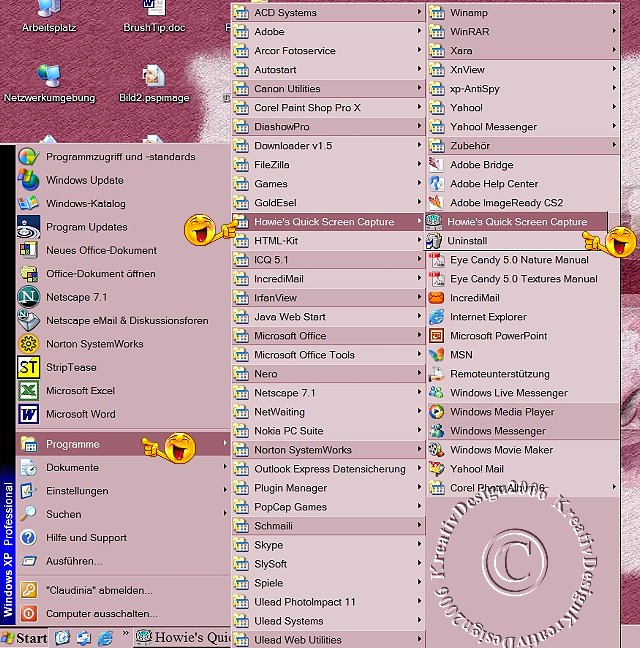This screenshot has height=648, width=640.
Task: Open StripTease ST icon
Action: [28, 367]
